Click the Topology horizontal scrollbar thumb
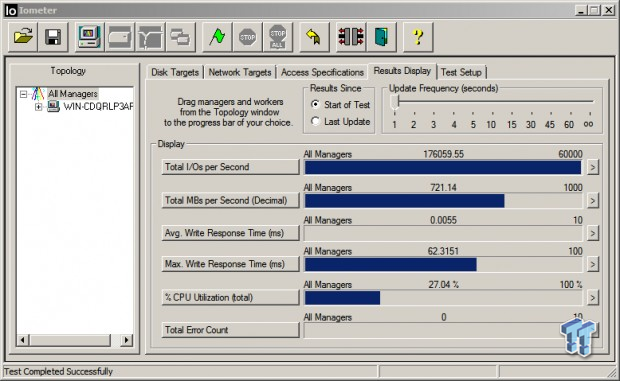620x381 pixels. (x=70, y=340)
